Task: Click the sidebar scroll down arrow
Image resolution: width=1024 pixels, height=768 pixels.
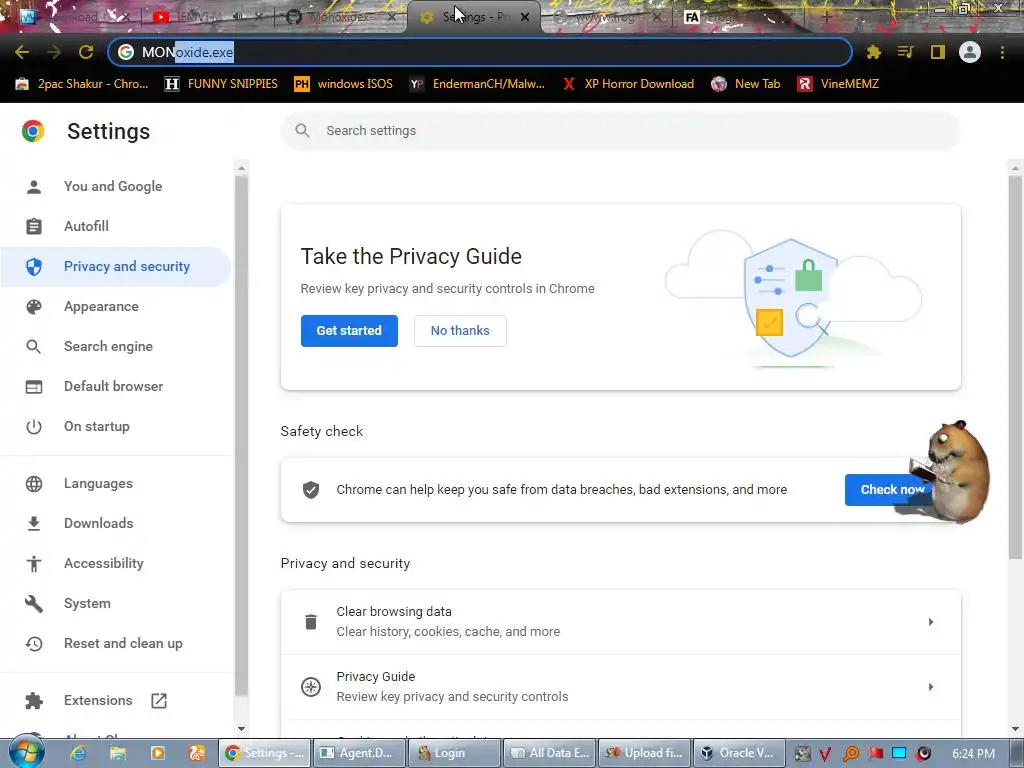Action: pos(242,729)
